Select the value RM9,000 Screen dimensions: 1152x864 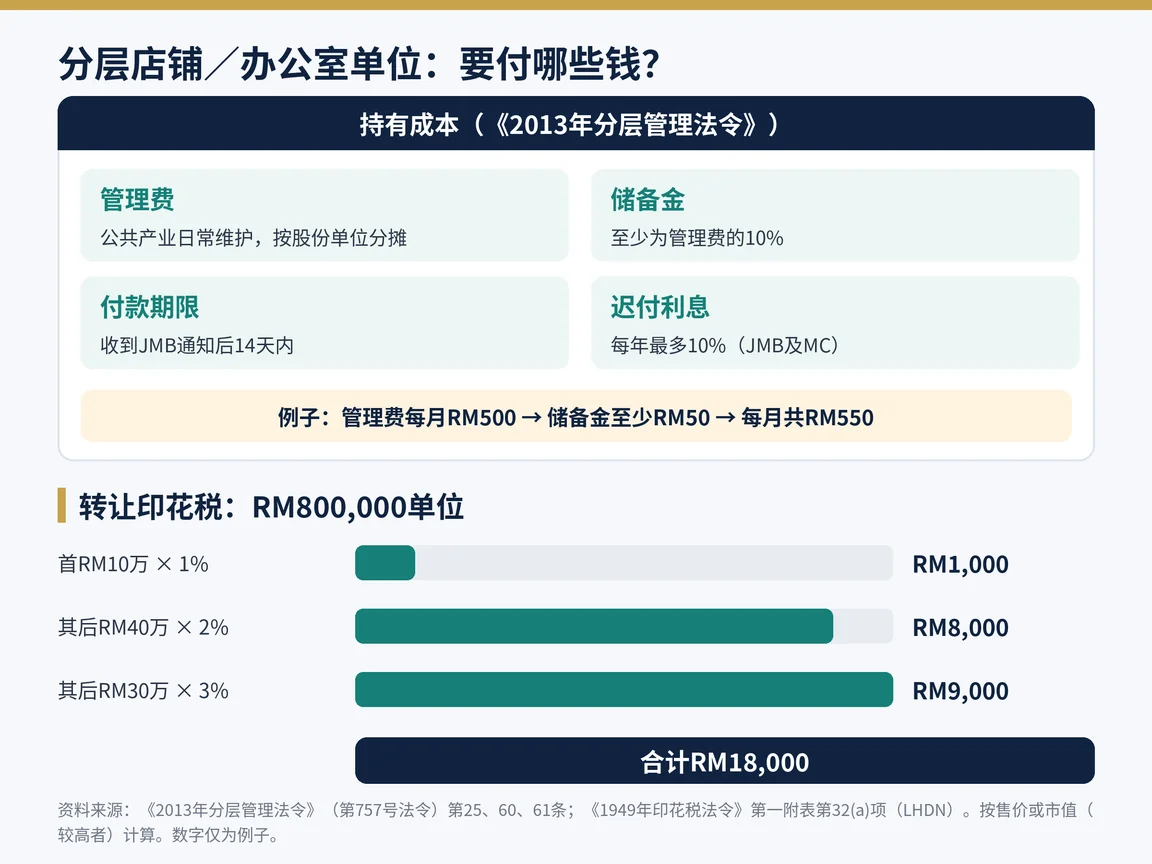click(x=960, y=690)
